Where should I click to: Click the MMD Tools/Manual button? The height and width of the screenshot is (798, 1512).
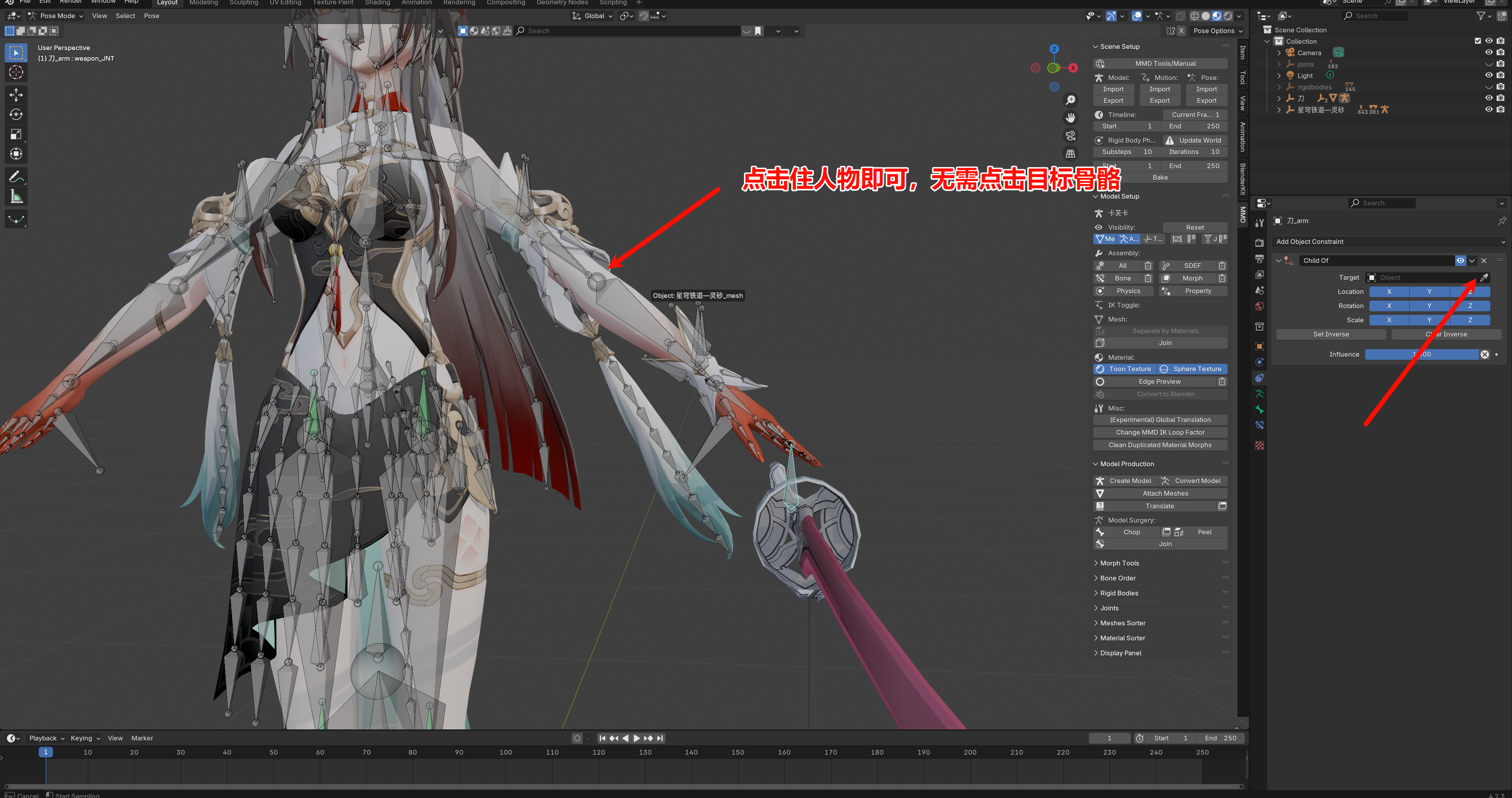tap(1160, 63)
